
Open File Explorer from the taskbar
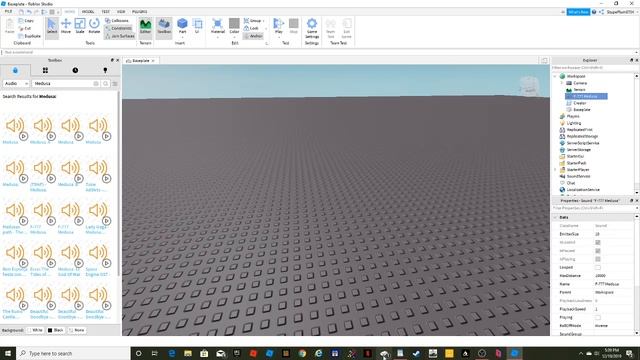coord(188,353)
